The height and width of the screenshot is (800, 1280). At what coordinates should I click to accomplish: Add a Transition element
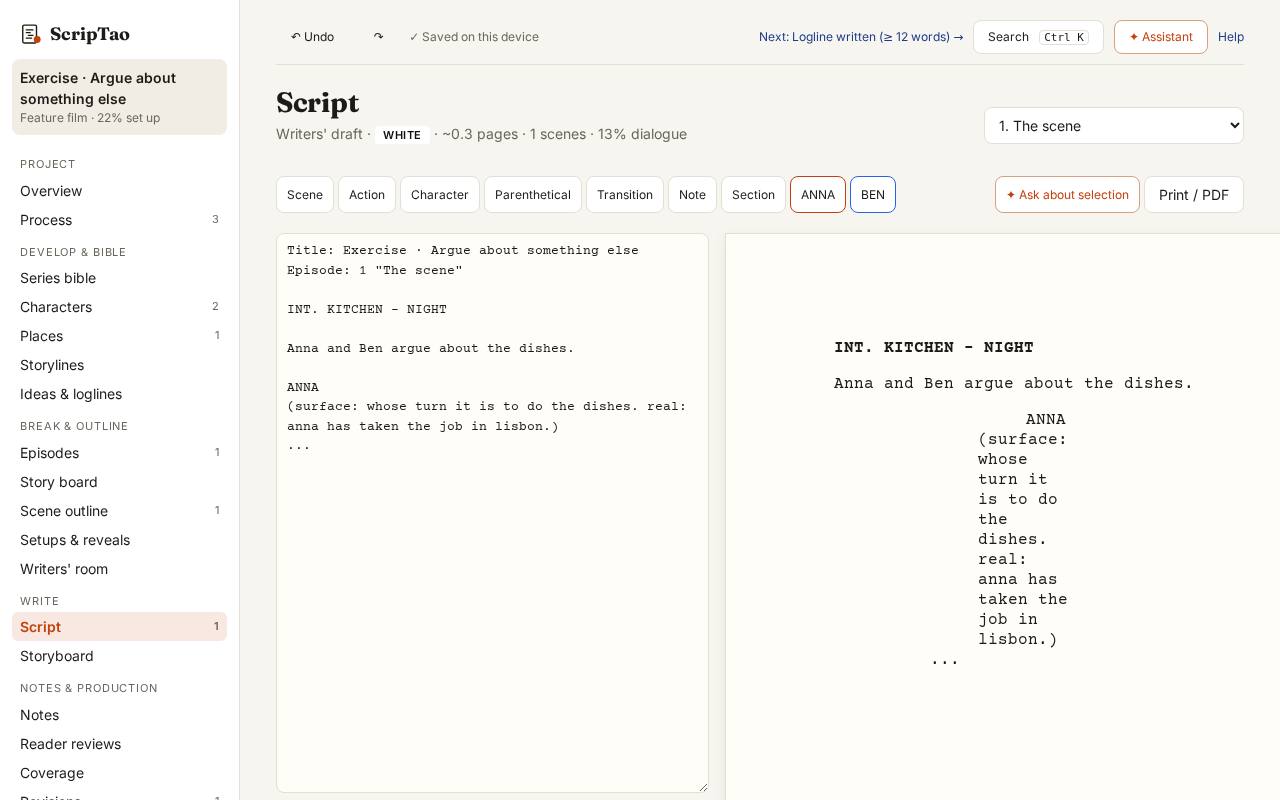click(625, 195)
